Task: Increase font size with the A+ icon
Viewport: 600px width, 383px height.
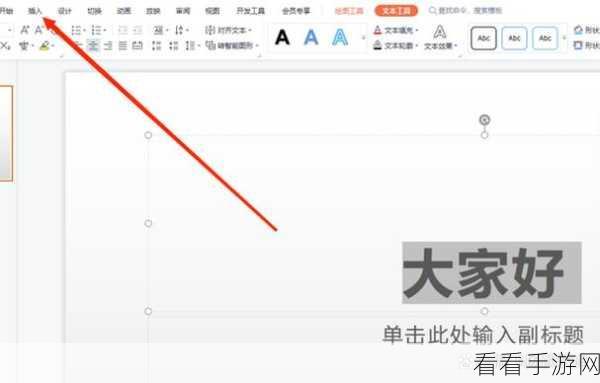Action: [25, 29]
